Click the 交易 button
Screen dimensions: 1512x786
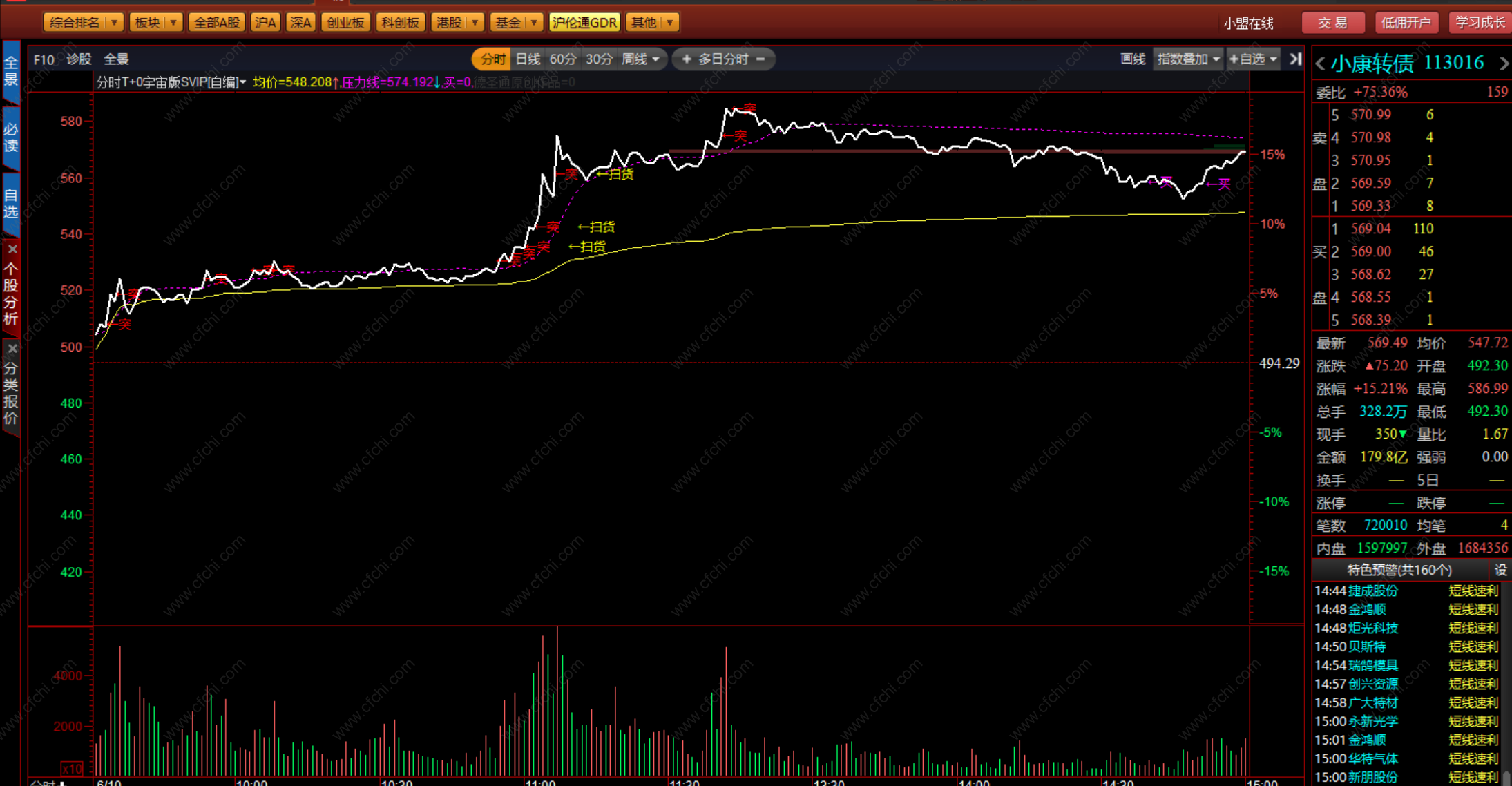coord(1332,23)
